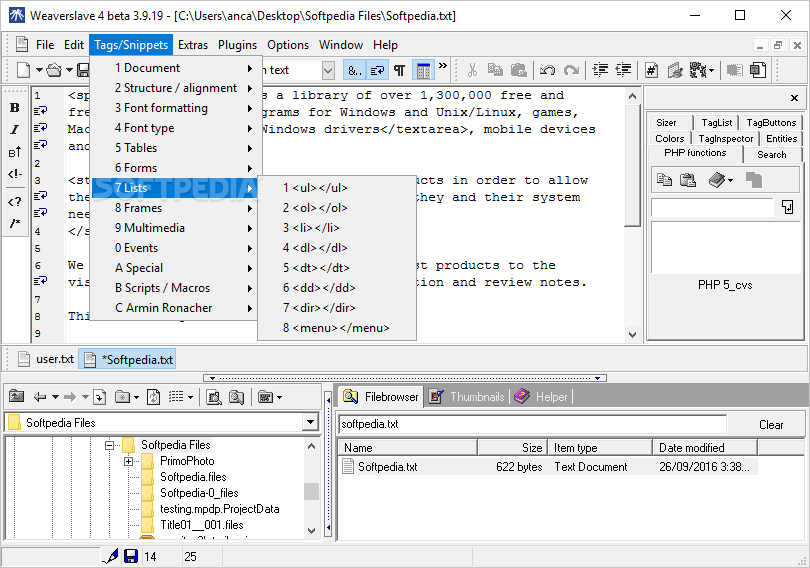Image resolution: width=810 pixels, height=568 pixels.
Task: Toggle the show paragraph marks (¶) button
Action: tap(399, 70)
